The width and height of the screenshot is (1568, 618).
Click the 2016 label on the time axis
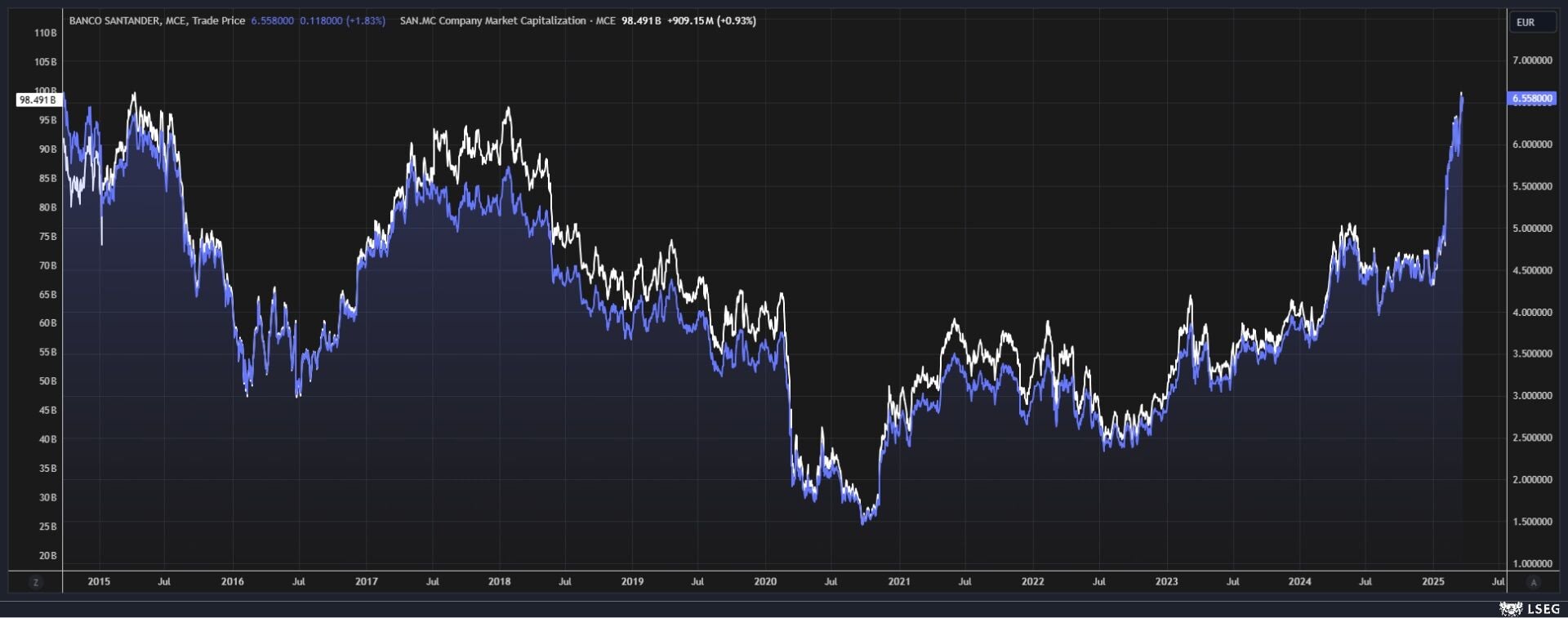233,582
